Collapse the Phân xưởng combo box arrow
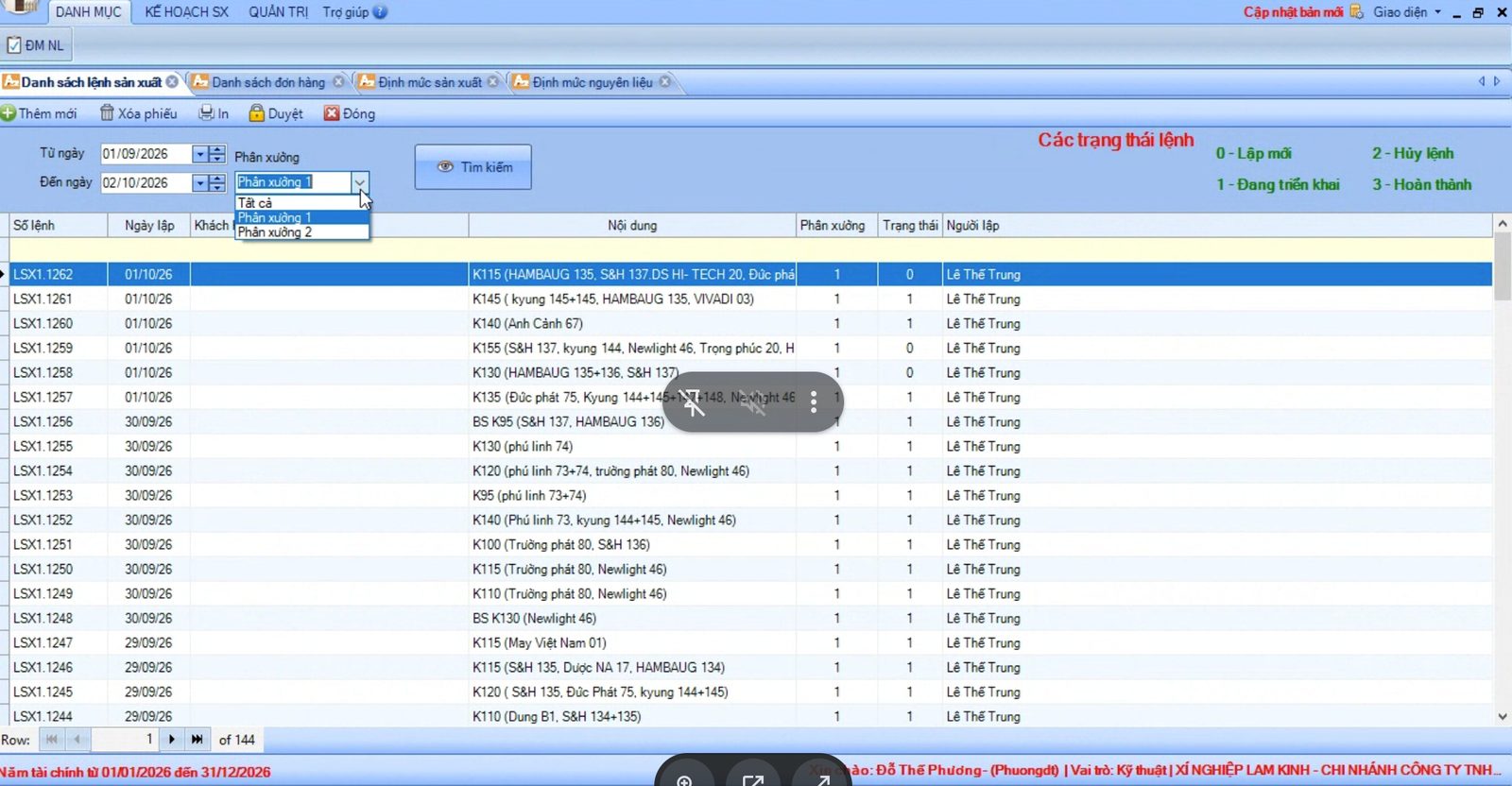Screen dimensions: 1512x786 click(359, 182)
